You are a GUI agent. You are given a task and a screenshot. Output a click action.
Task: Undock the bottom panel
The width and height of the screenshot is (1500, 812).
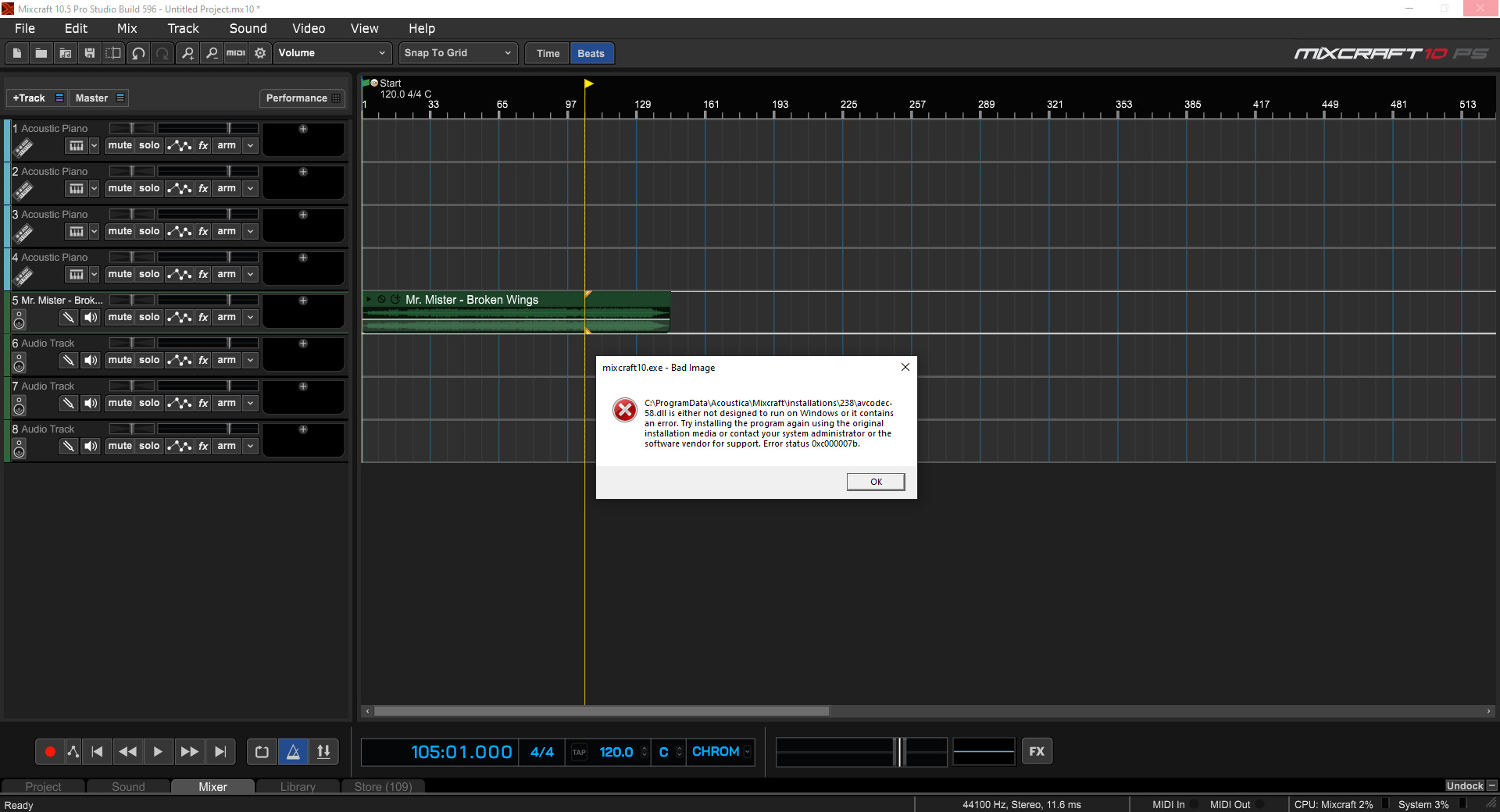pos(1465,785)
